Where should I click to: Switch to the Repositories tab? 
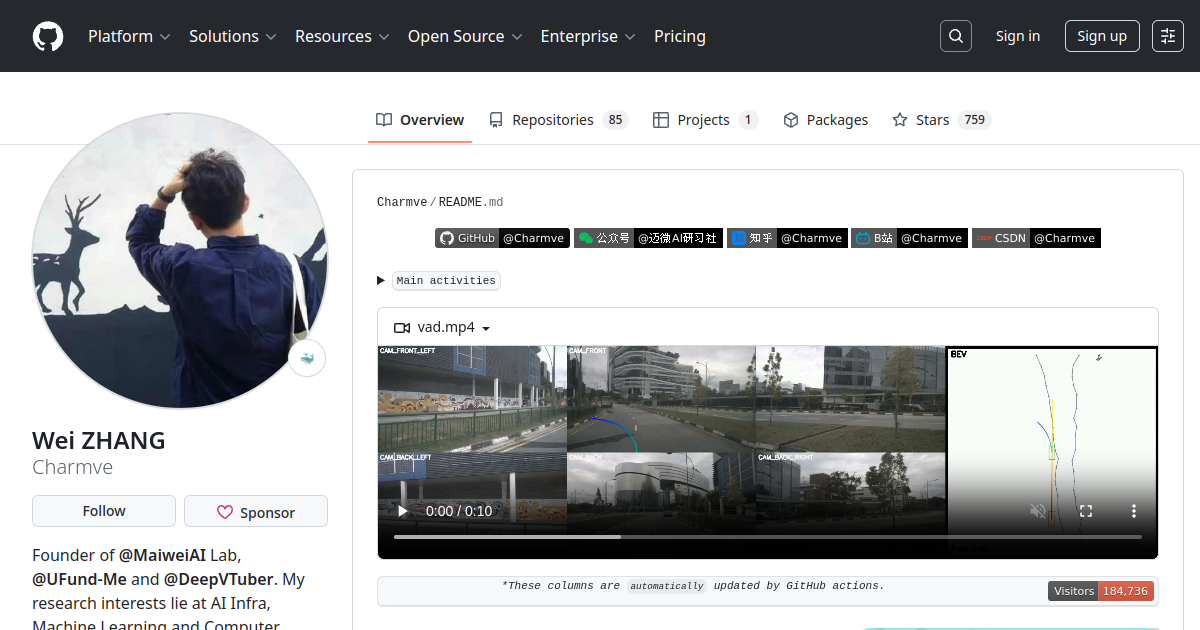pos(558,120)
